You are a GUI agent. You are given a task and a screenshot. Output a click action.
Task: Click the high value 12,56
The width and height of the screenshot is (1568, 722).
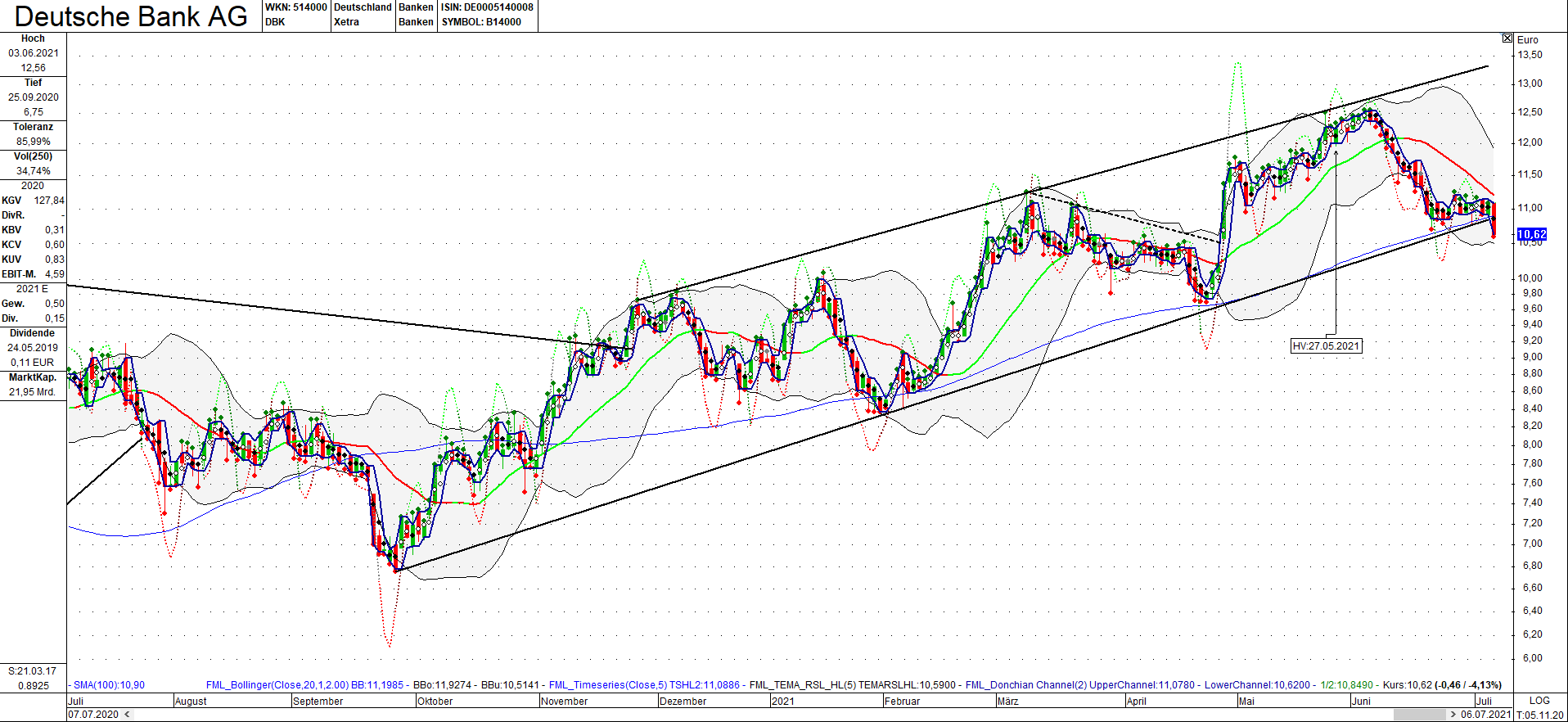[x=34, y=68]
